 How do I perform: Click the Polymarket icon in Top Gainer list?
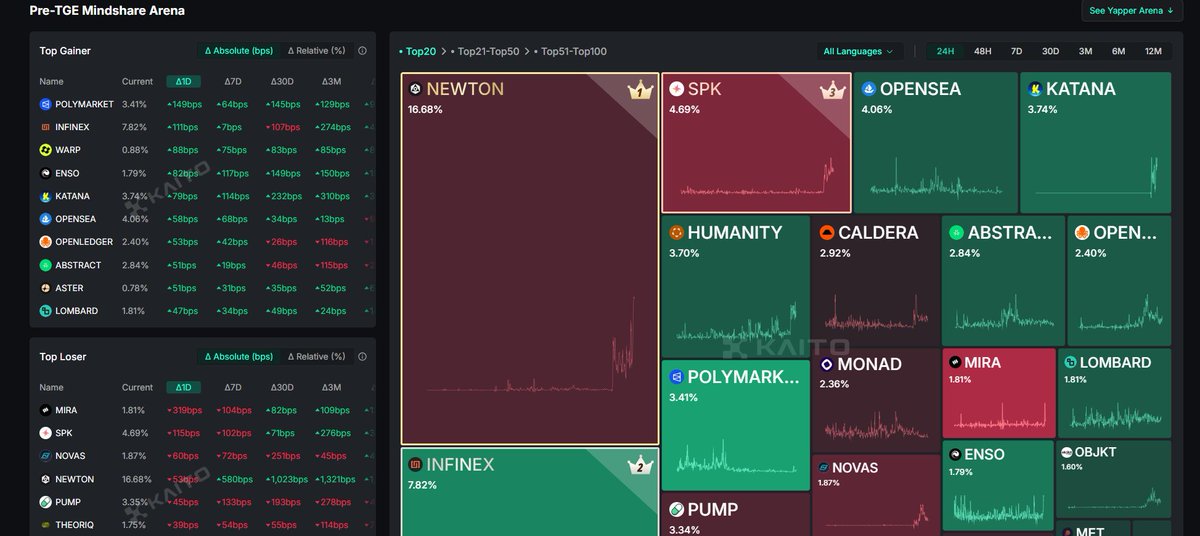point(45,104)
